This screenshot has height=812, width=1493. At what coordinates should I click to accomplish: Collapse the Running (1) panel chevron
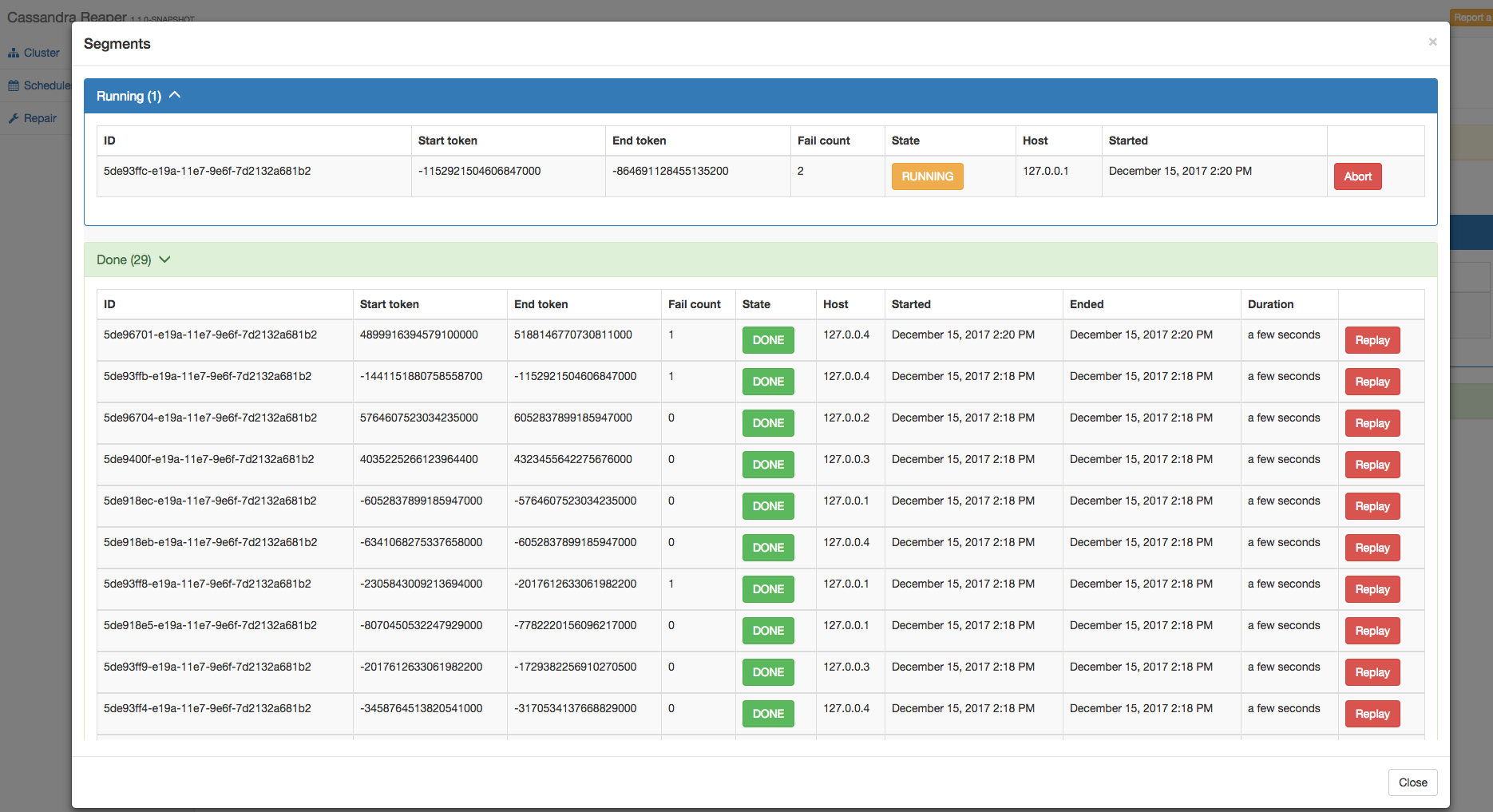tap(175, 95)
